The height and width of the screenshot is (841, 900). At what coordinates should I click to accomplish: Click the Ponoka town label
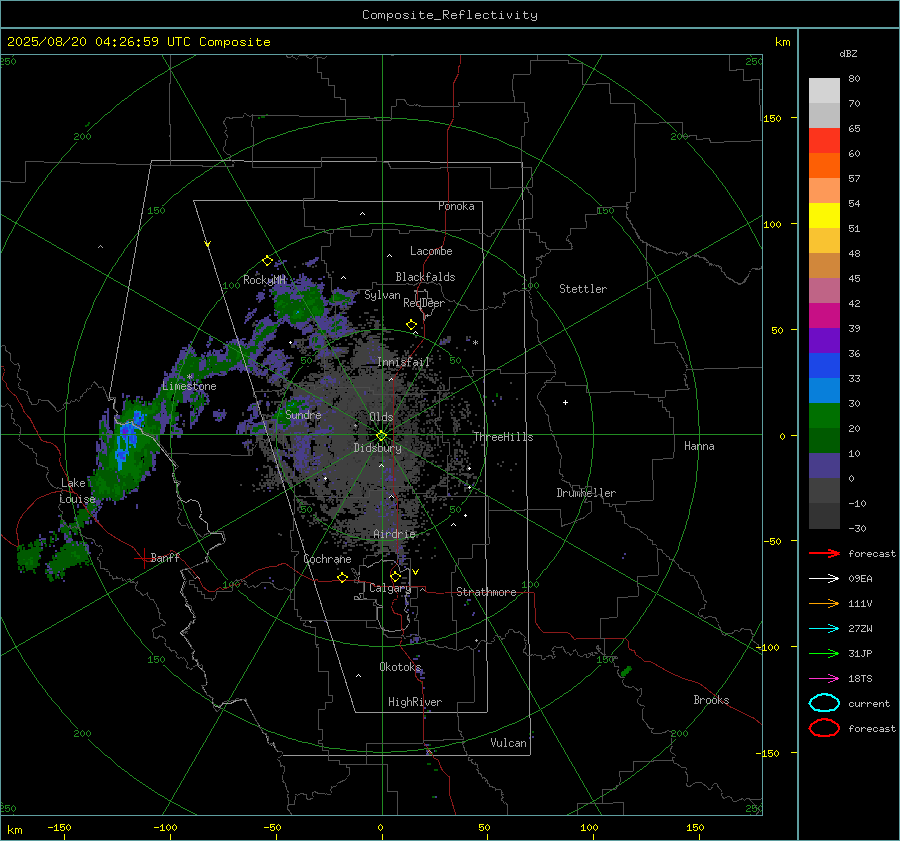456,206
